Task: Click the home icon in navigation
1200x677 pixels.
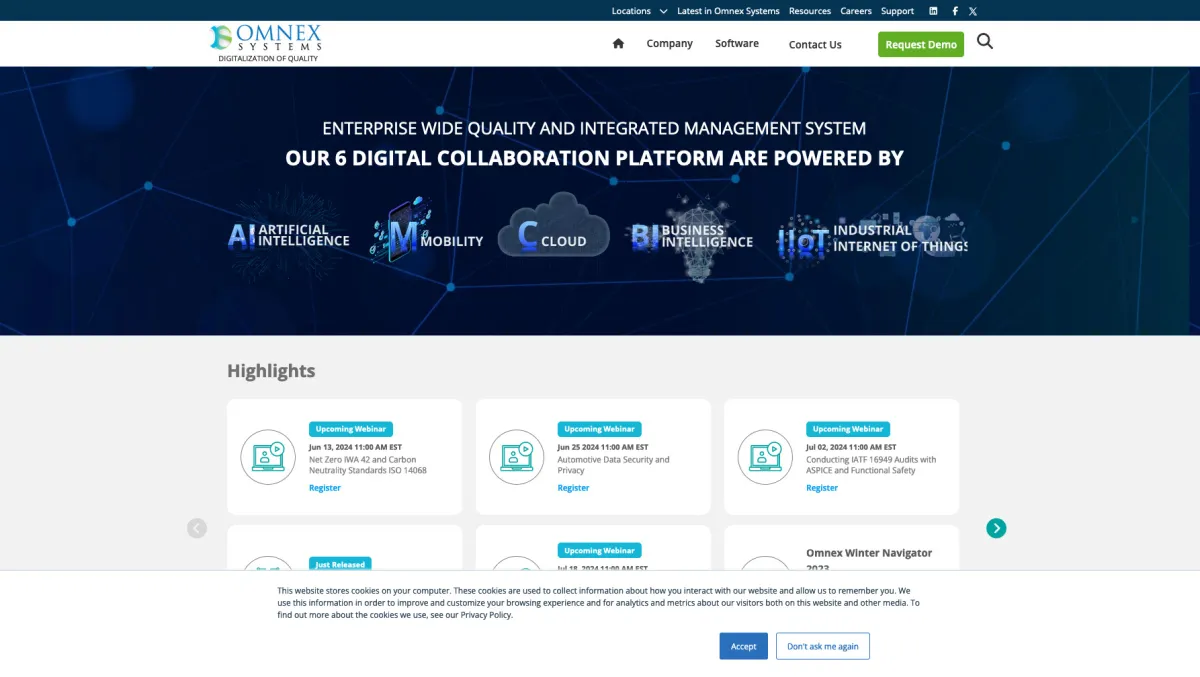Action: coord(618,43)
